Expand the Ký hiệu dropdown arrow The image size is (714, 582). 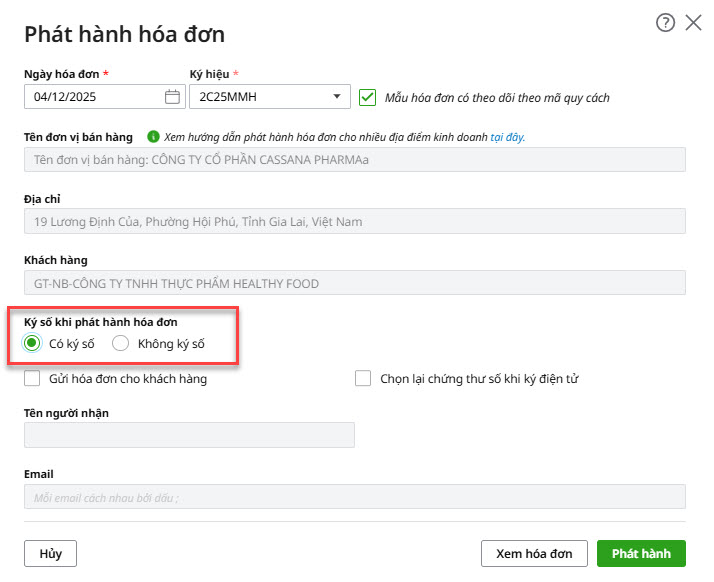tap(336, 97)
